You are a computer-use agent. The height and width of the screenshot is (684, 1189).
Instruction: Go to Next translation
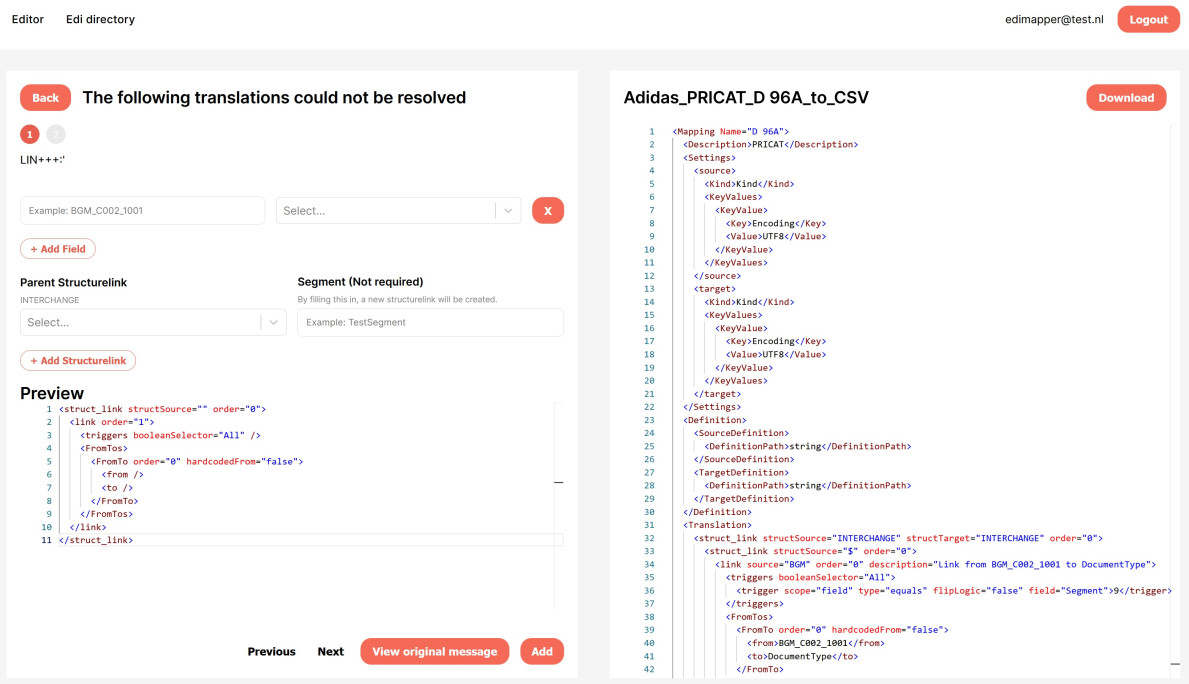pyautogui.click(x=330, y=652)
